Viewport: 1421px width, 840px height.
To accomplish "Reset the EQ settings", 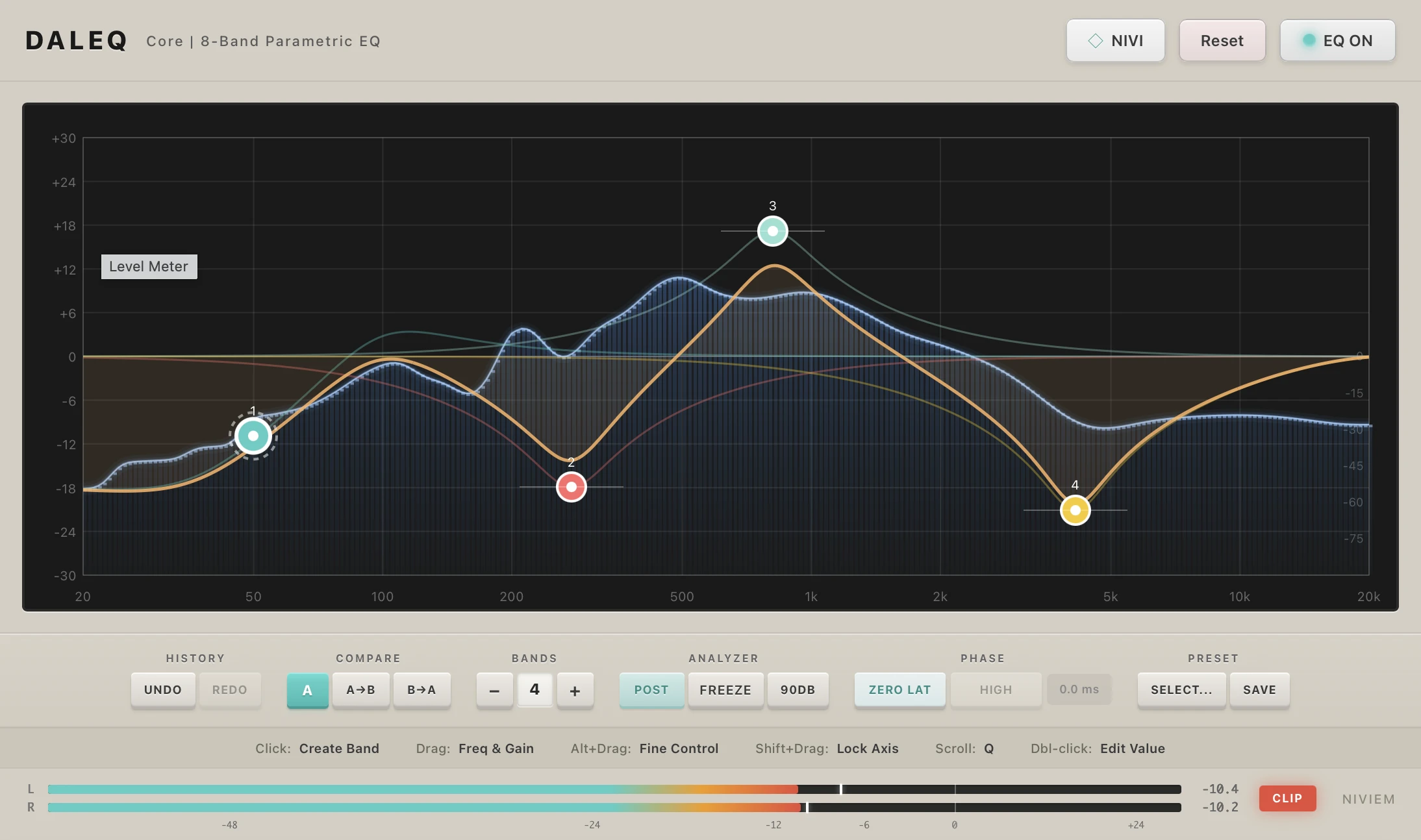I will (x=1222, y=41).
